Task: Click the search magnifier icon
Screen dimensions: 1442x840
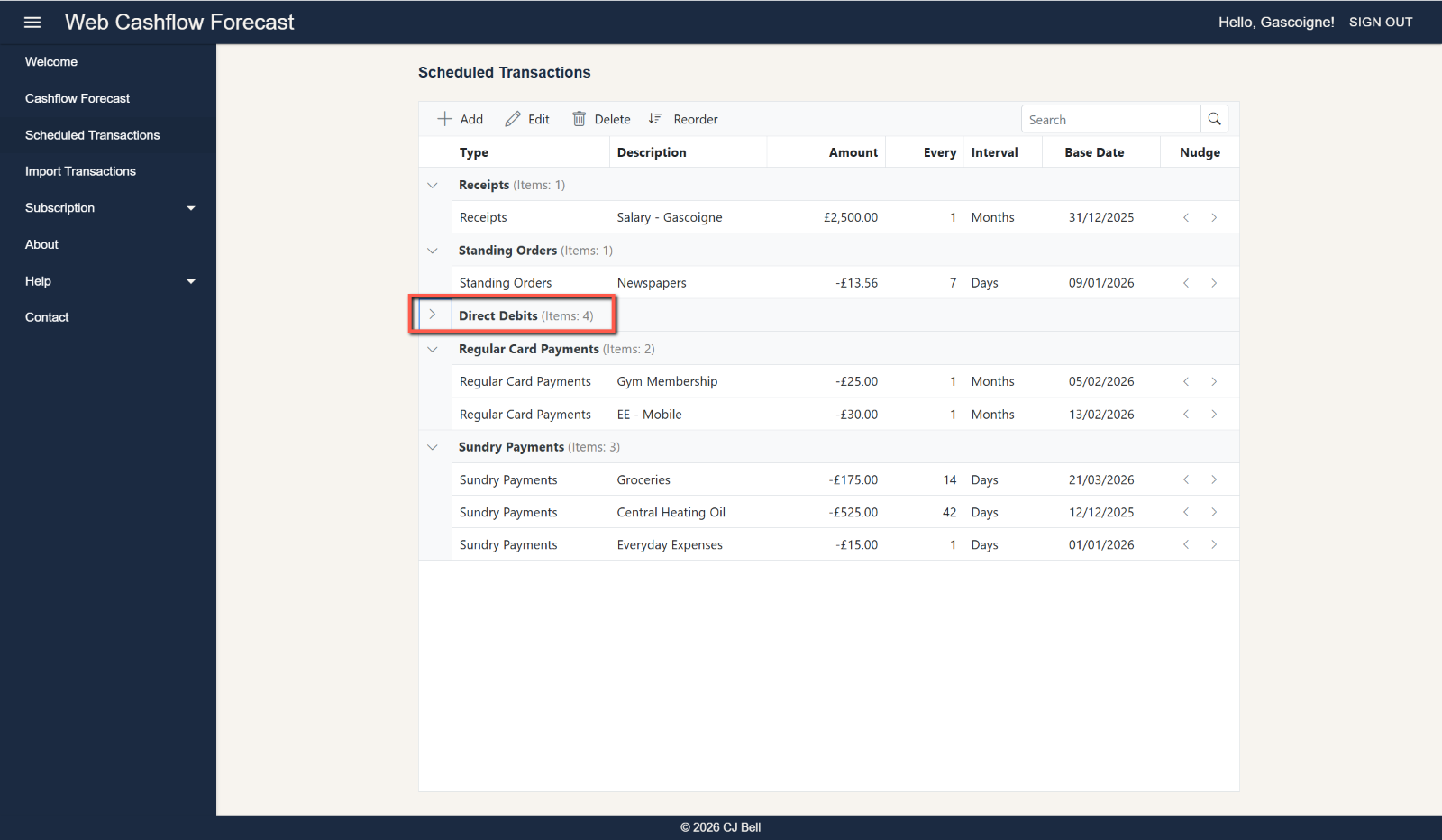Action: point(1214,119)
